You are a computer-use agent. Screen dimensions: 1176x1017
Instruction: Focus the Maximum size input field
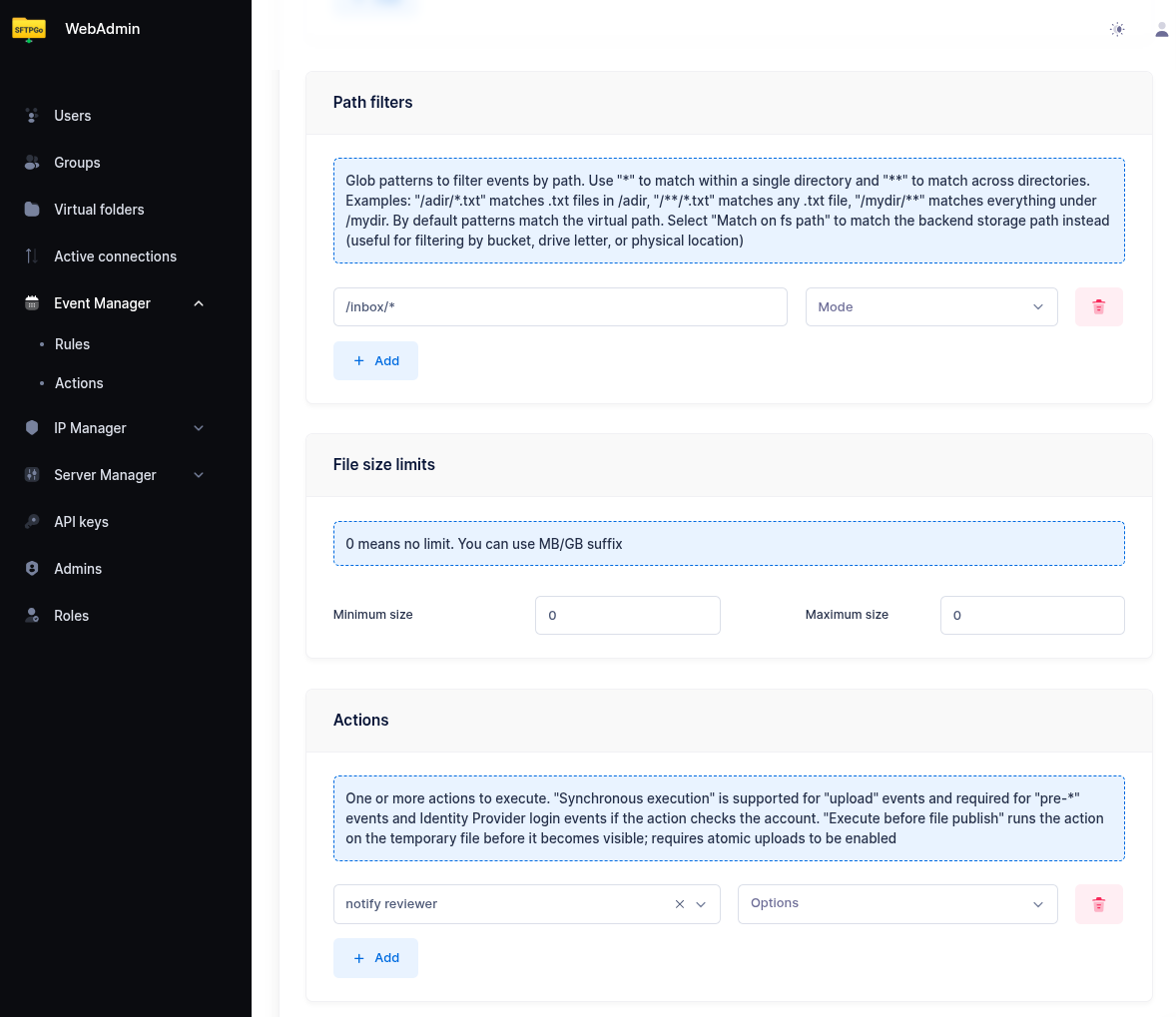pyautogui.click(x=1031, y=616)
